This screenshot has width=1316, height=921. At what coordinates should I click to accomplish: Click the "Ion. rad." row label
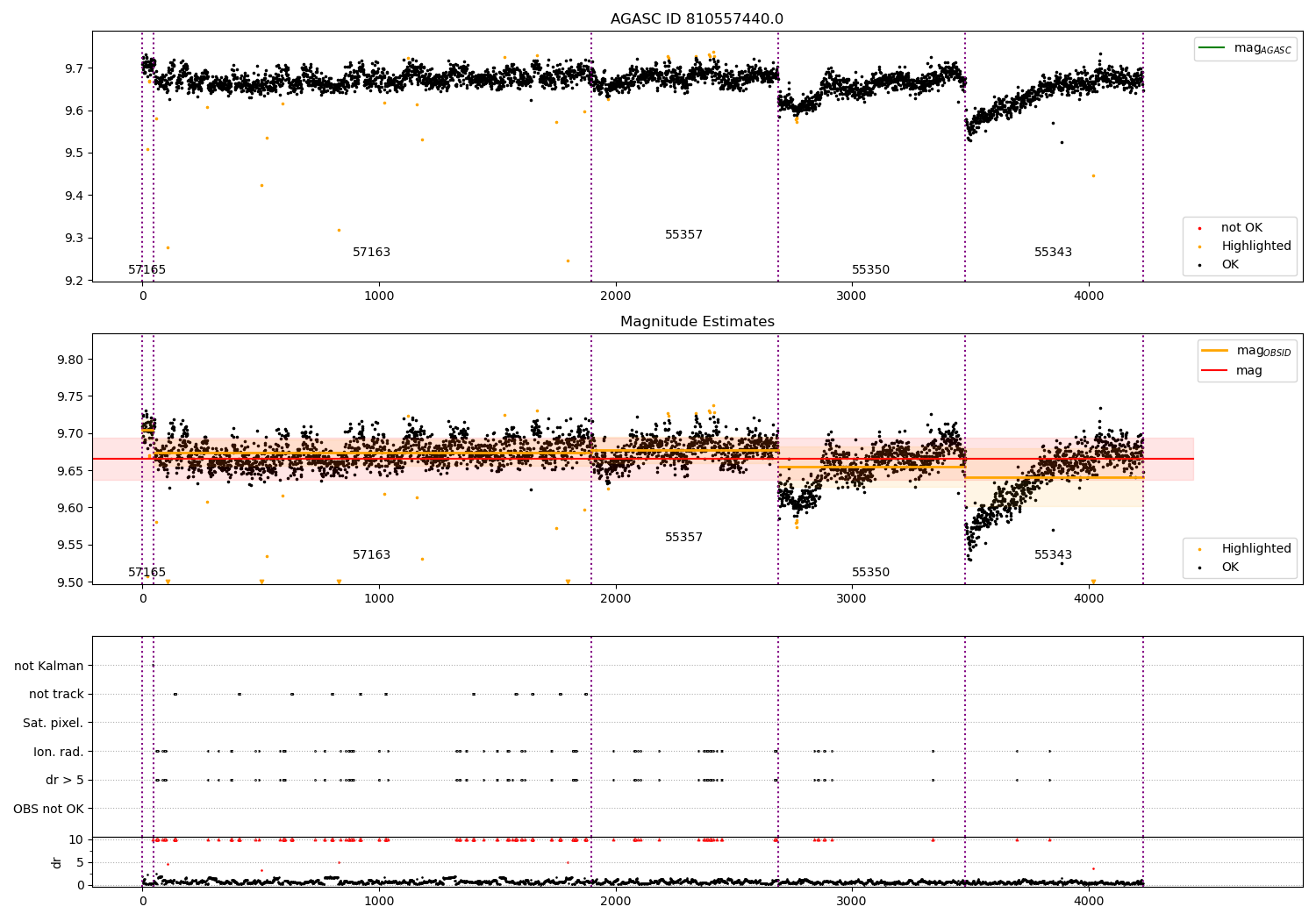click(59, 752)
